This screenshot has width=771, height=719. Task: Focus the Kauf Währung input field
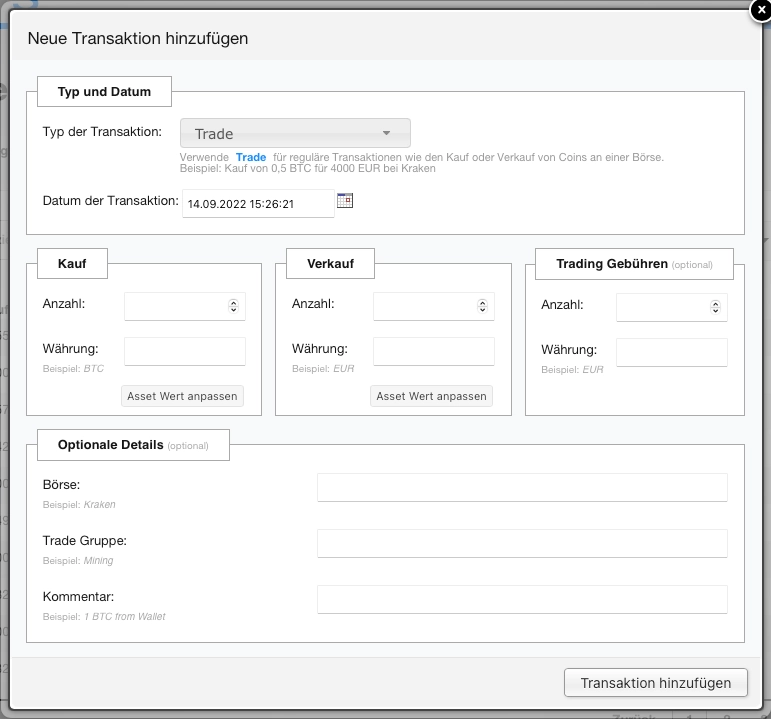(x=184, y=352)
